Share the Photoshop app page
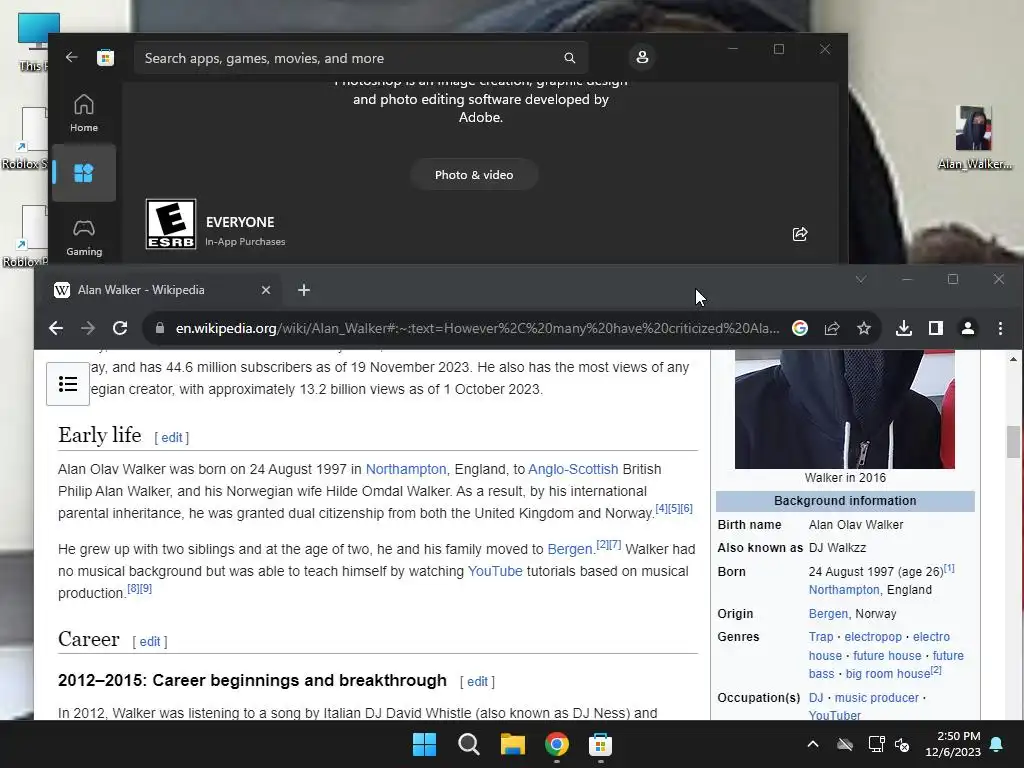The image size is (1024, 768). (x=800, y=234)
